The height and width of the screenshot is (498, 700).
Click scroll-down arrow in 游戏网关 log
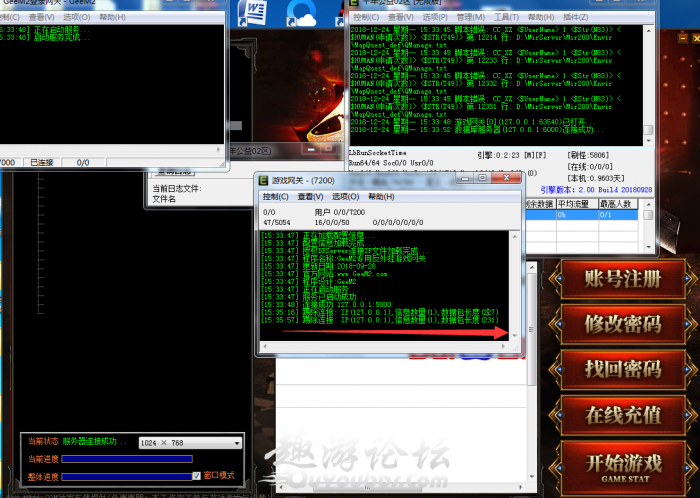[x=515, y=334]
